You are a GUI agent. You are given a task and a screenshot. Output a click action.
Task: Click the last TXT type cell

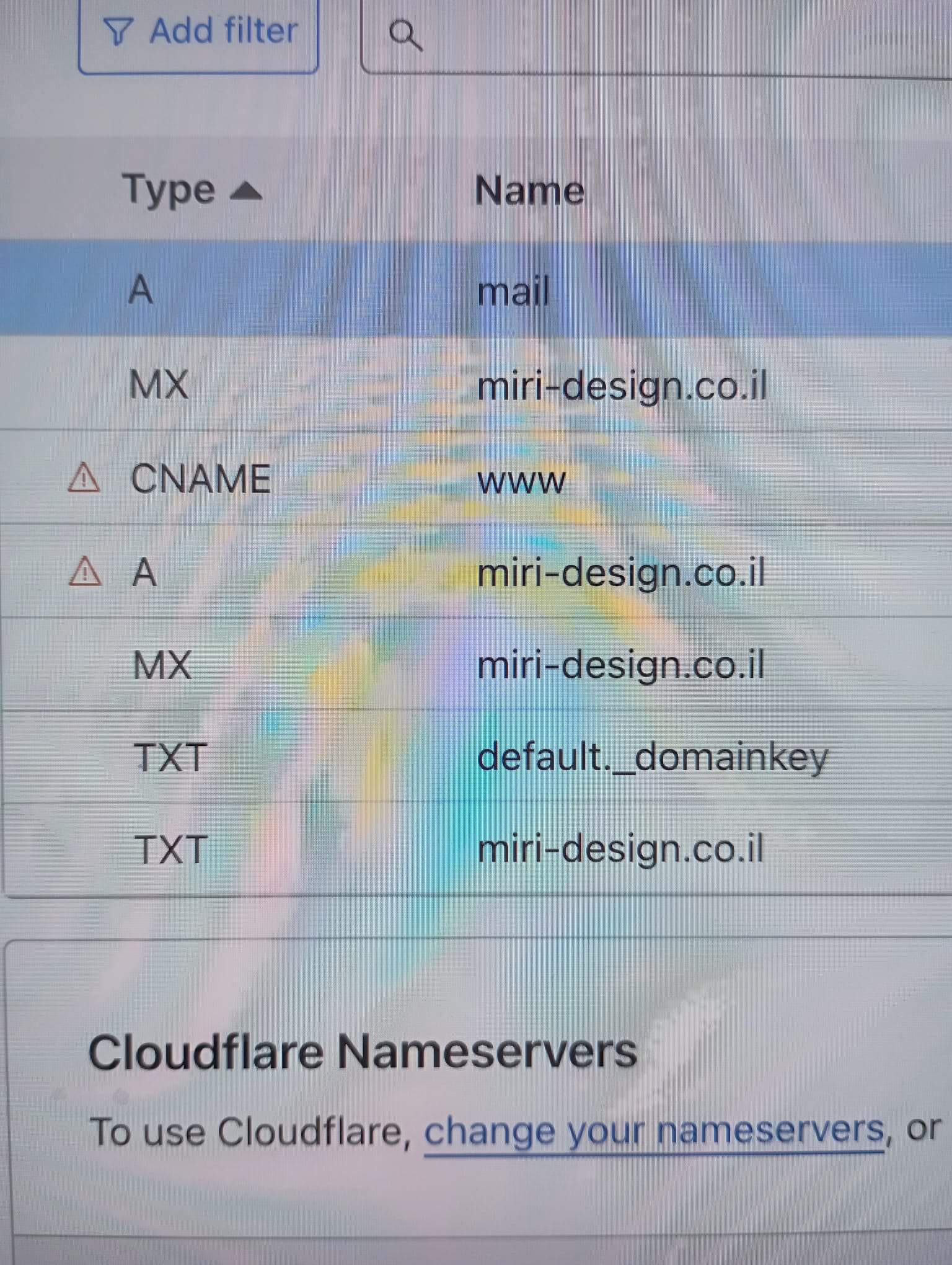[170, 850]
